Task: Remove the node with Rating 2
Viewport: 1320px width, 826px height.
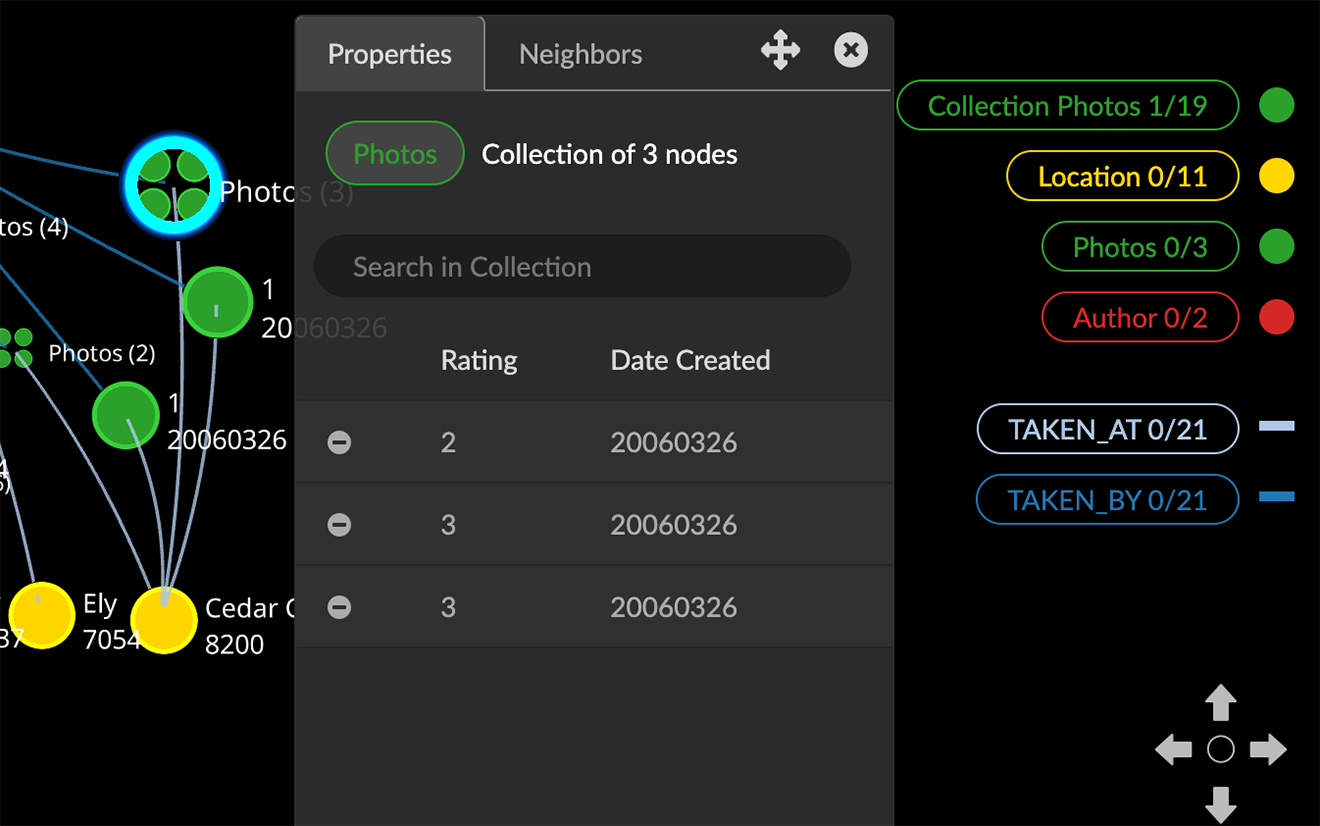Action: [x=340, y=442]
